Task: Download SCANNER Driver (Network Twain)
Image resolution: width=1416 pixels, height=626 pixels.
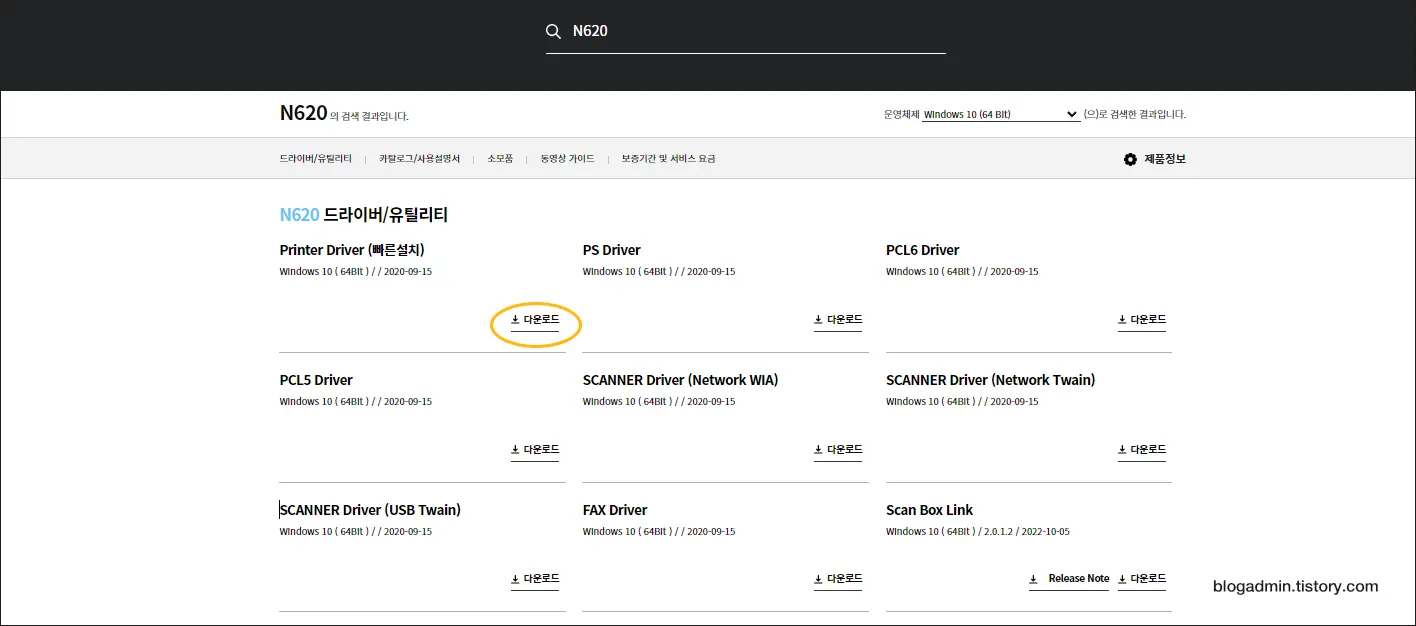Action: pyautogui.click(x=1142, y=450)
